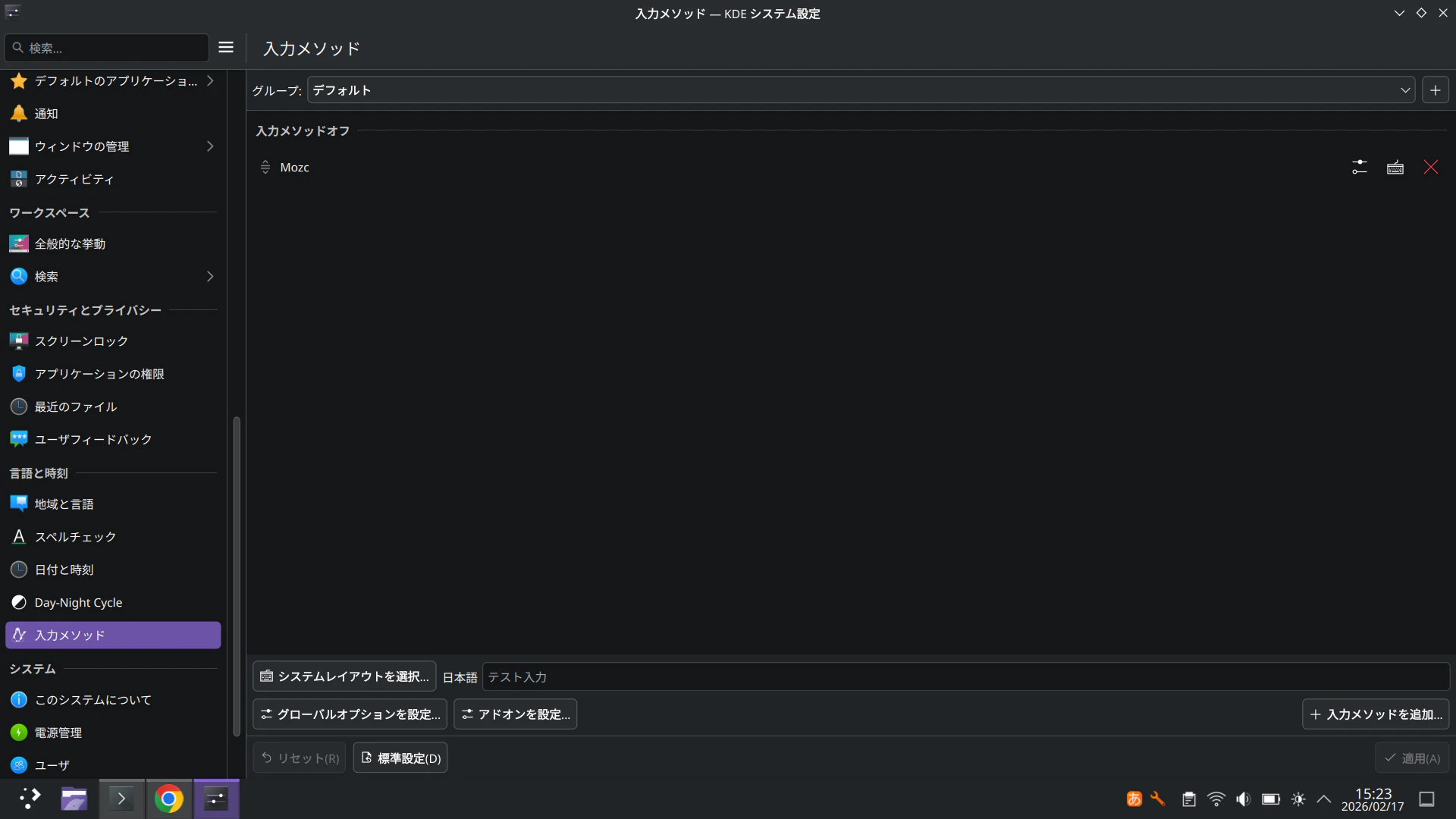1456x819 pixels.
Task: Open the application launcher in taskbar
Action: pyautogui.click(x=30, y=799)
